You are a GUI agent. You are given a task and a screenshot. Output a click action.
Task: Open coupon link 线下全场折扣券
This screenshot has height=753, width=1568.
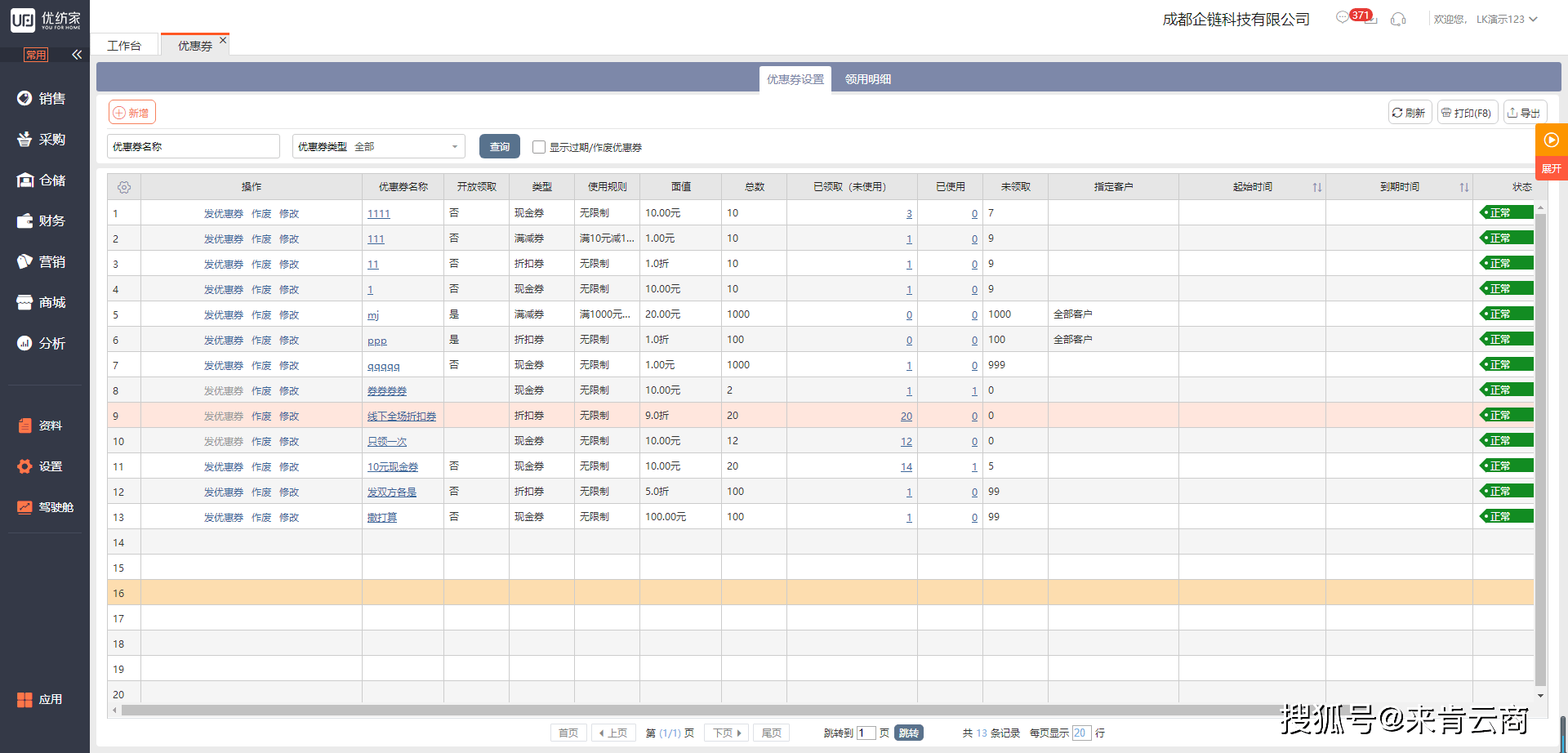(402, 417)
